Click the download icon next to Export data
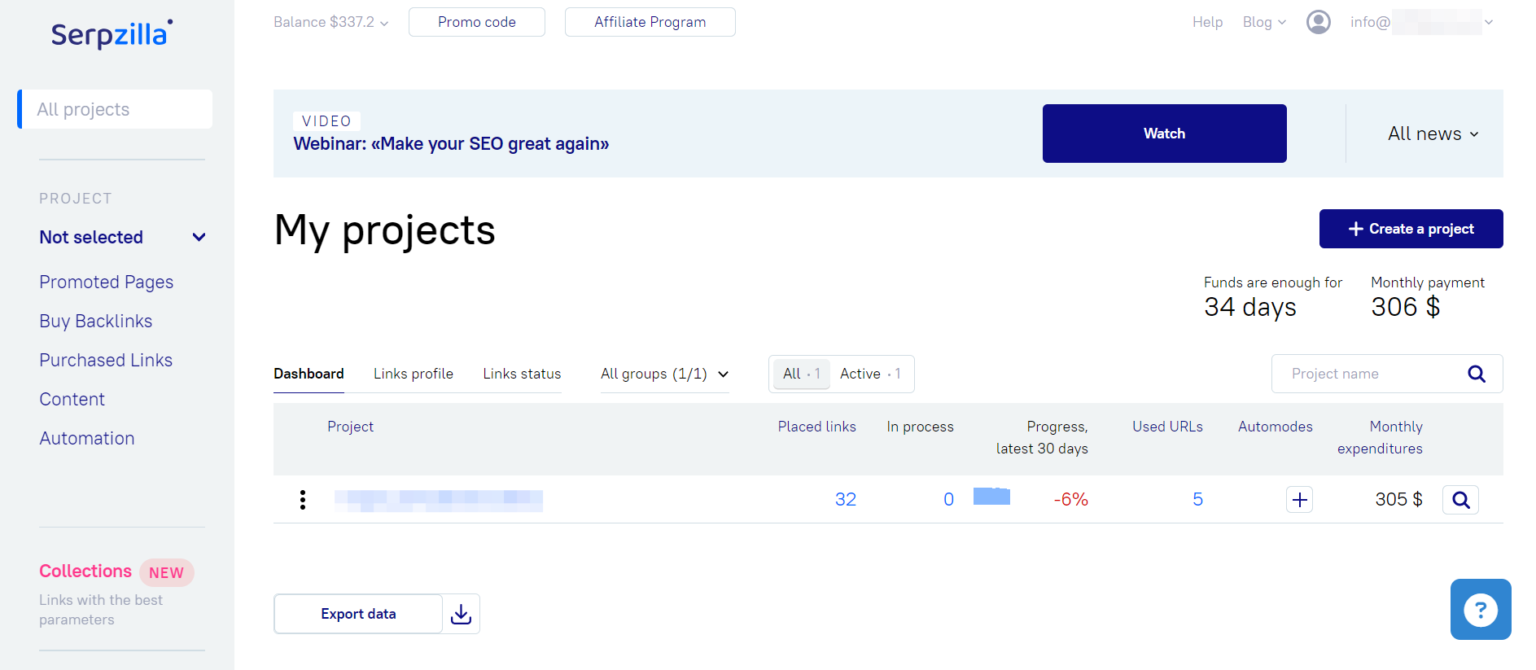This screenshot has width=1536, height=670. pyautogui.click(x=461, y=614)
